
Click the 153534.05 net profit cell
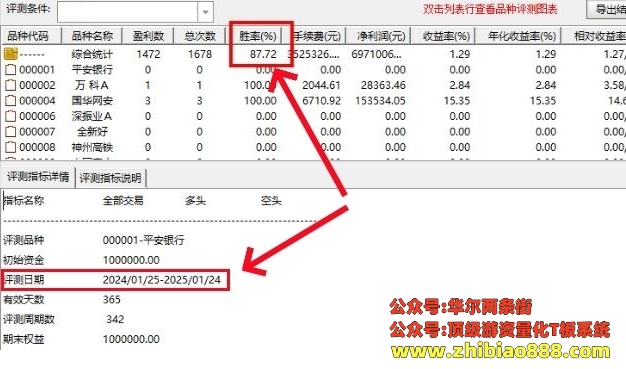[380, 101]
